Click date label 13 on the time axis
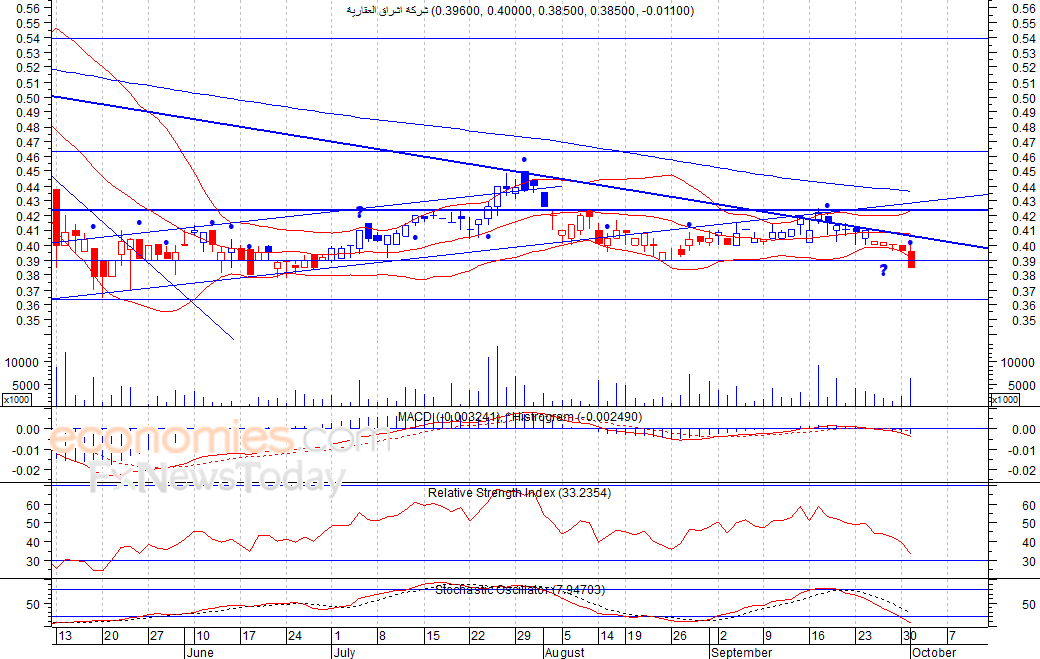The image size is (1040, 659). point(64,636)
